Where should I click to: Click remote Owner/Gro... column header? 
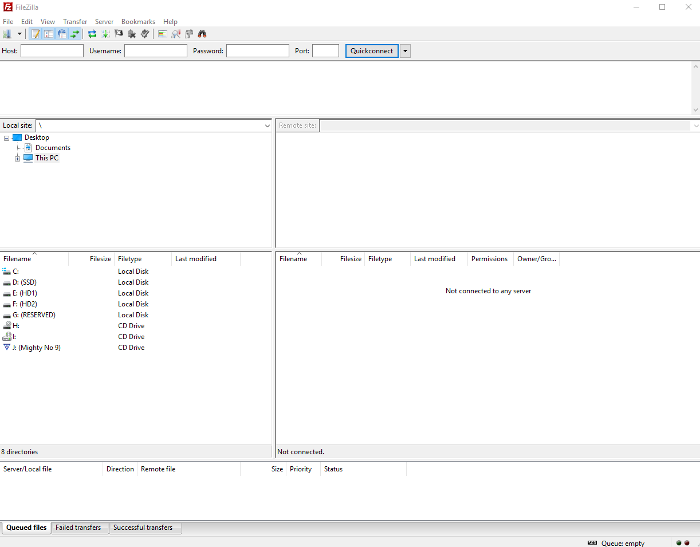(536, 259)
